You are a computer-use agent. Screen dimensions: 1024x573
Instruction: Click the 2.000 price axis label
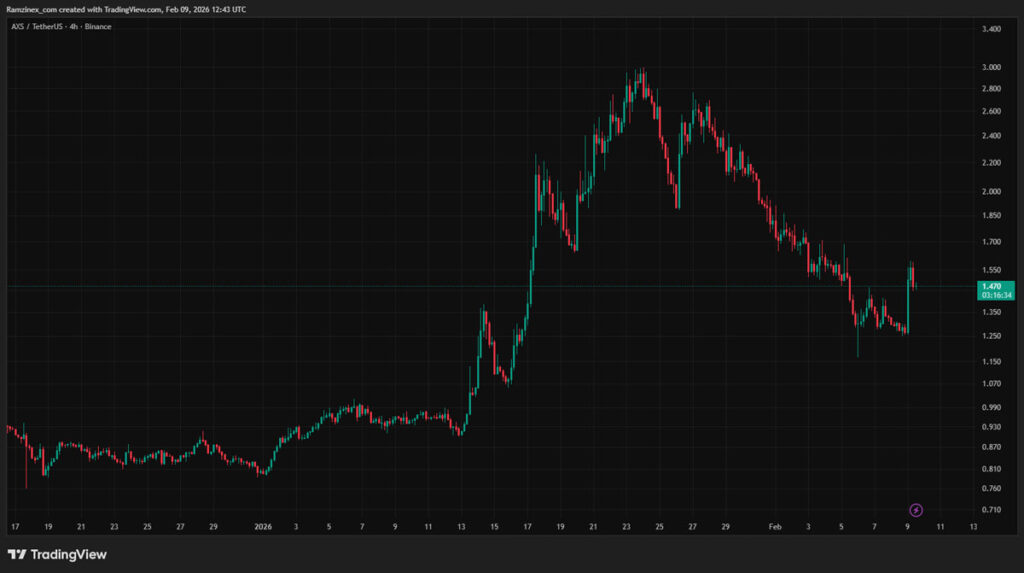[991, 192]
